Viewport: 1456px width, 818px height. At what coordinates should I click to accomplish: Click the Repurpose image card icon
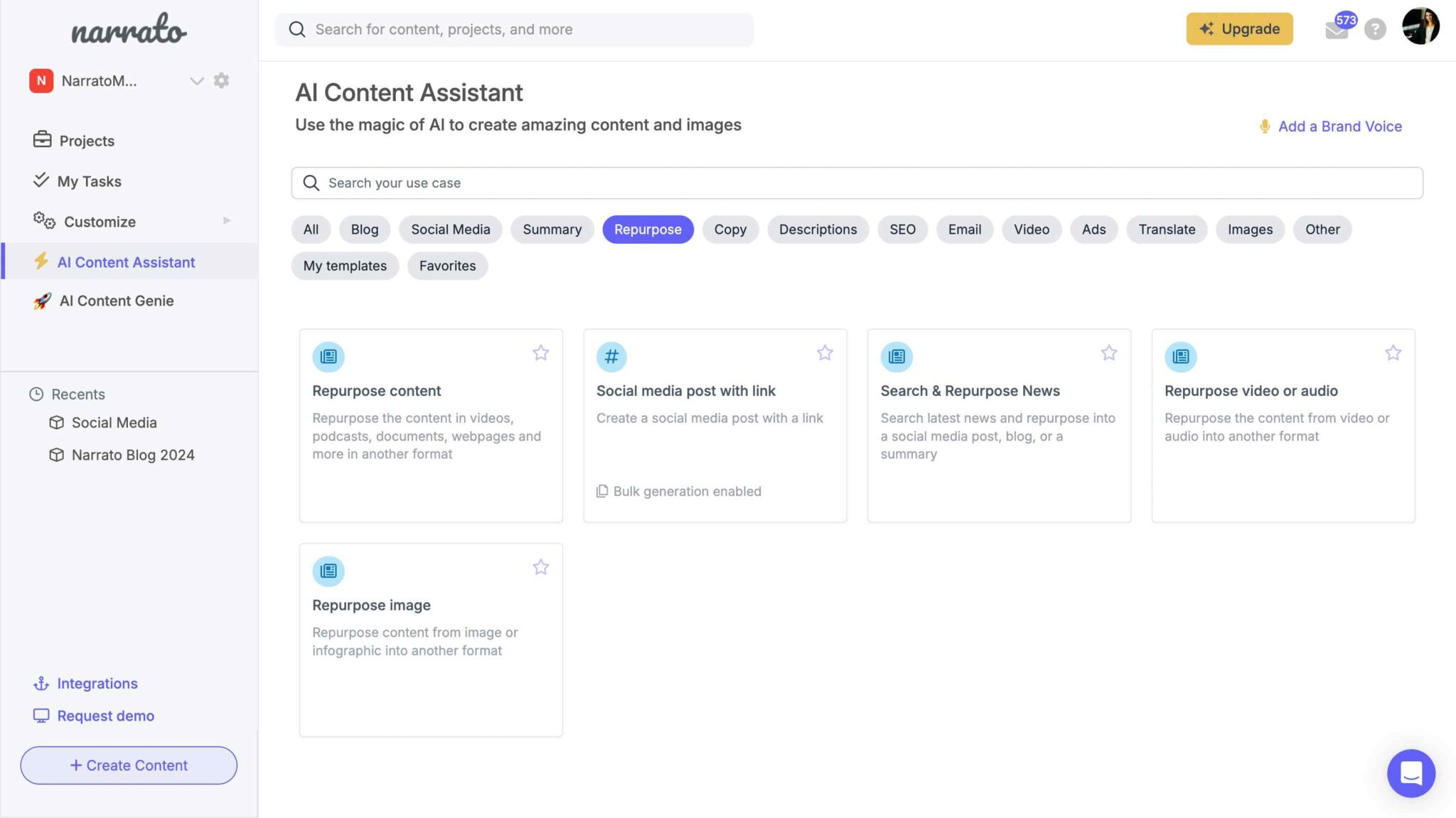click(x=328, y=571)
